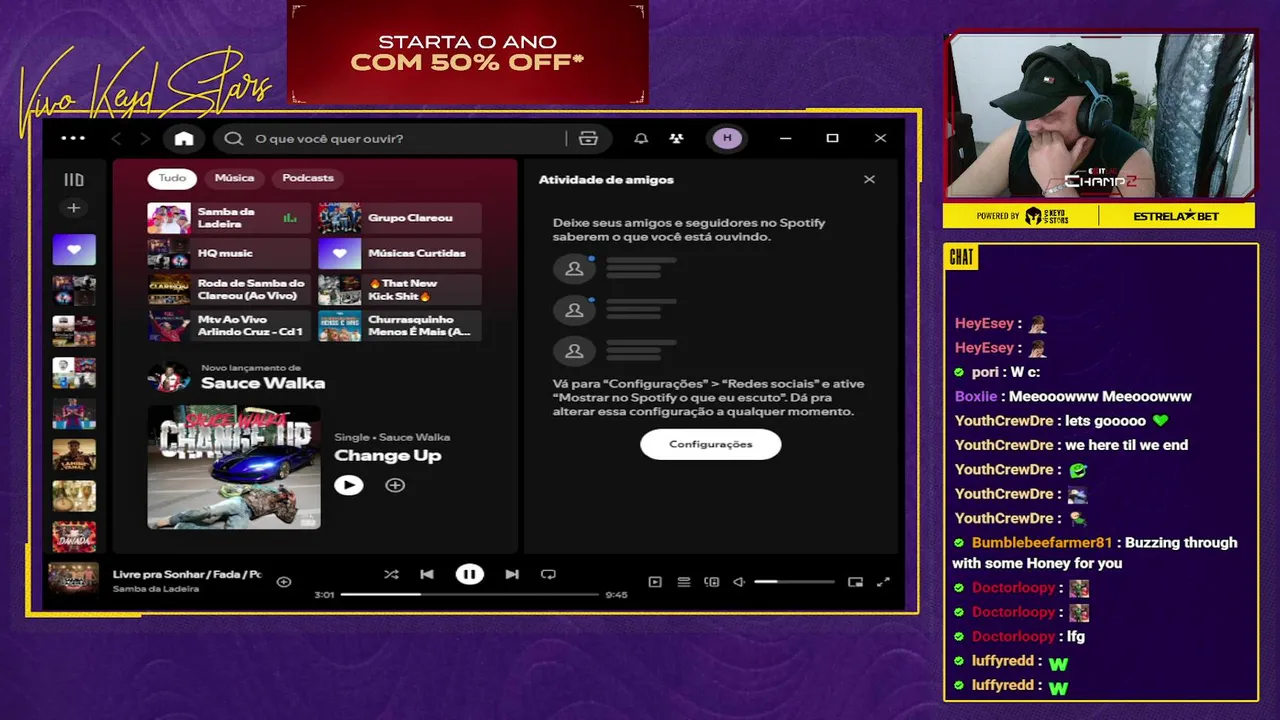This screenshot has width=1280, height=720.
Task: Skip to next track
Action: click(x=512, y=574)
